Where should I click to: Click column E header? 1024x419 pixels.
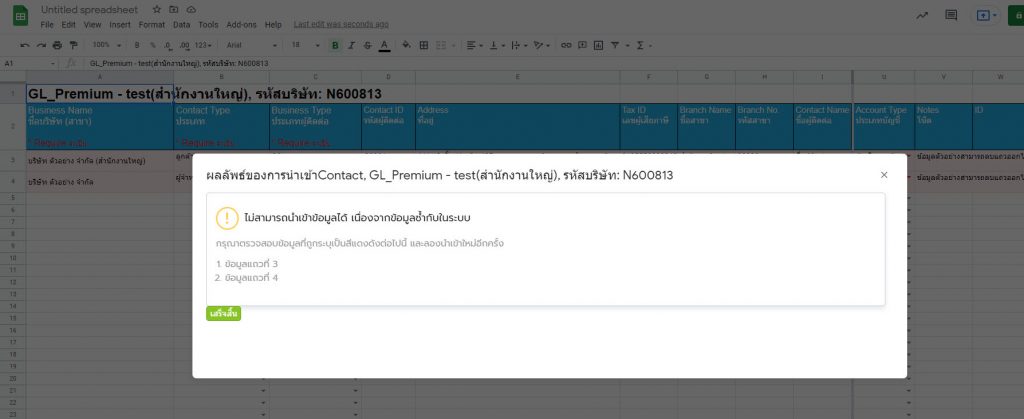tap(517, 77)
